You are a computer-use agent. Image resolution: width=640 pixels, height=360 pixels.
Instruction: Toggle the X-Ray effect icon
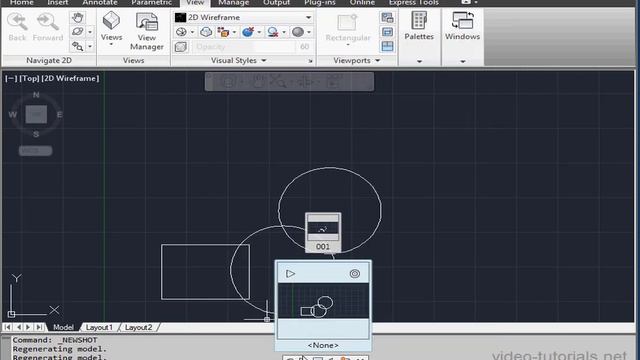[206, 32]
